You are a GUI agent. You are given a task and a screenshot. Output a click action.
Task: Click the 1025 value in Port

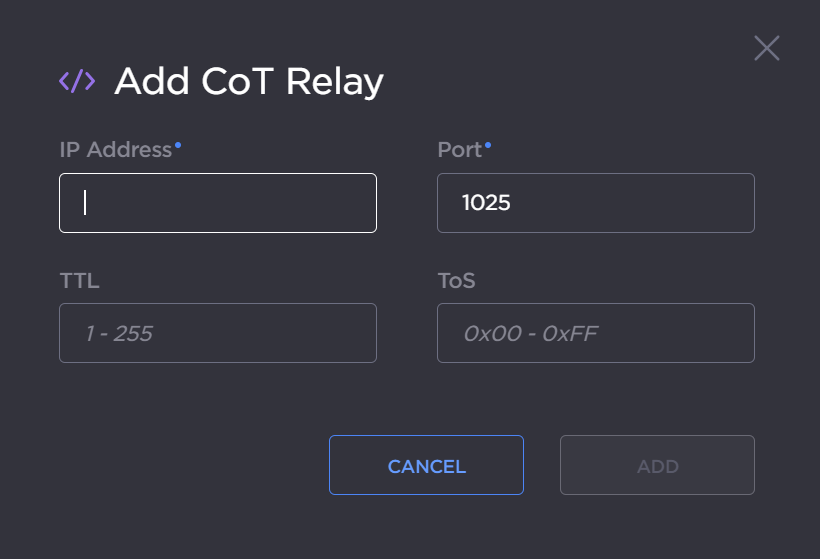486,203
